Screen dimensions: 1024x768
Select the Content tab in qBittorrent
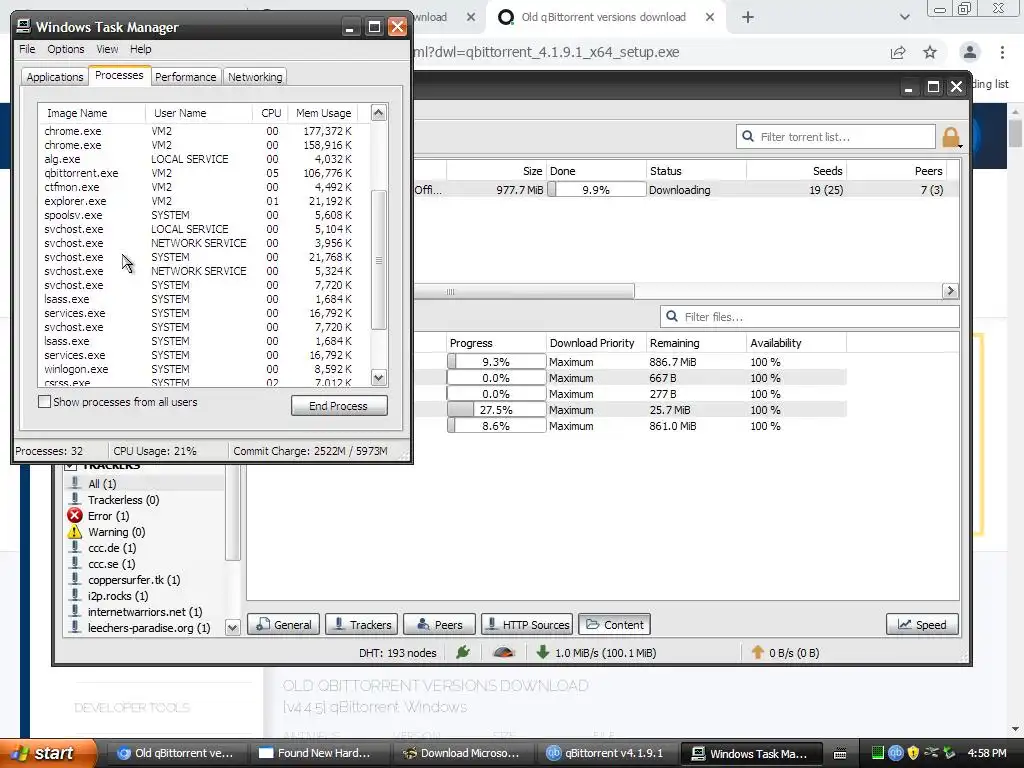point(615,624)
